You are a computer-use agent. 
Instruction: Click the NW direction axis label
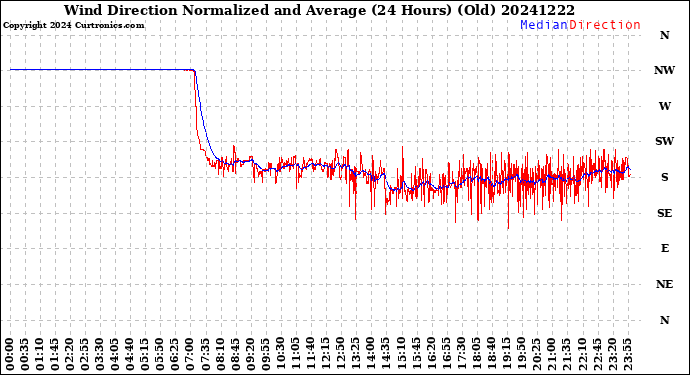664,70
